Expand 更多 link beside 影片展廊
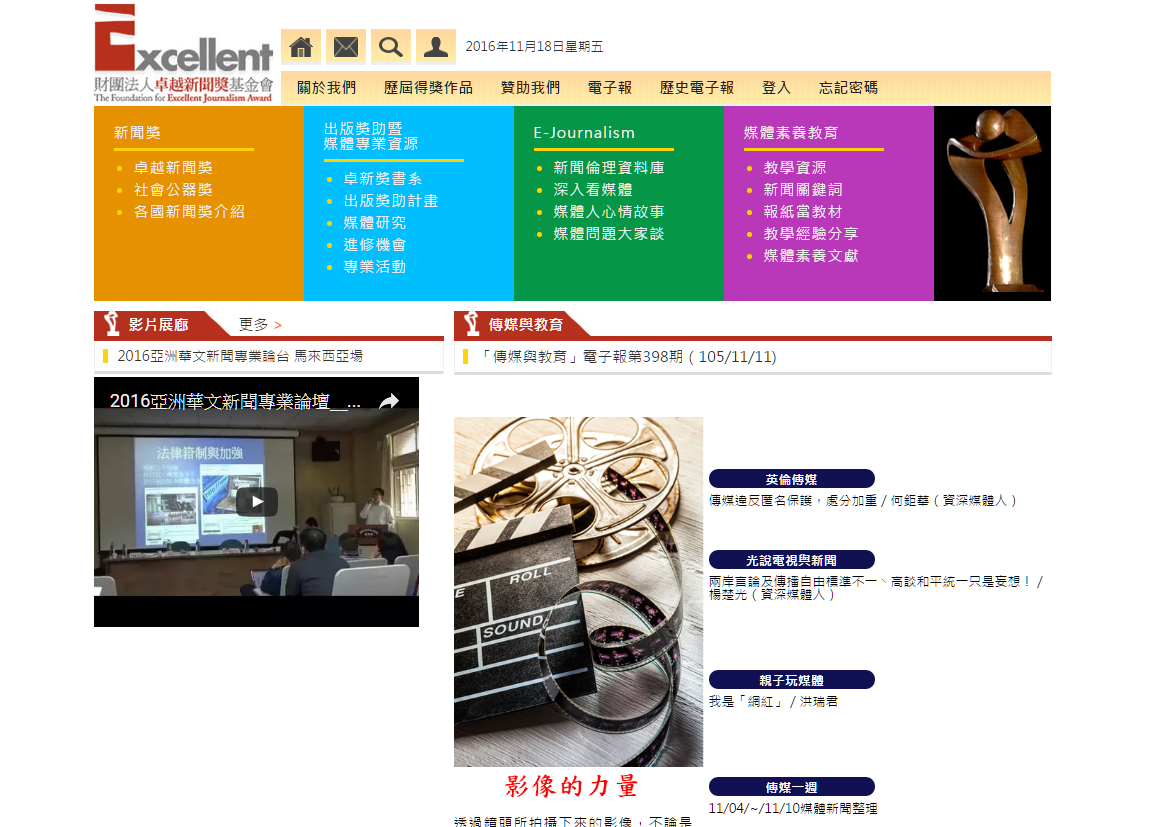The width and height of the screenshot is (1155, 827). click(260, 325)
